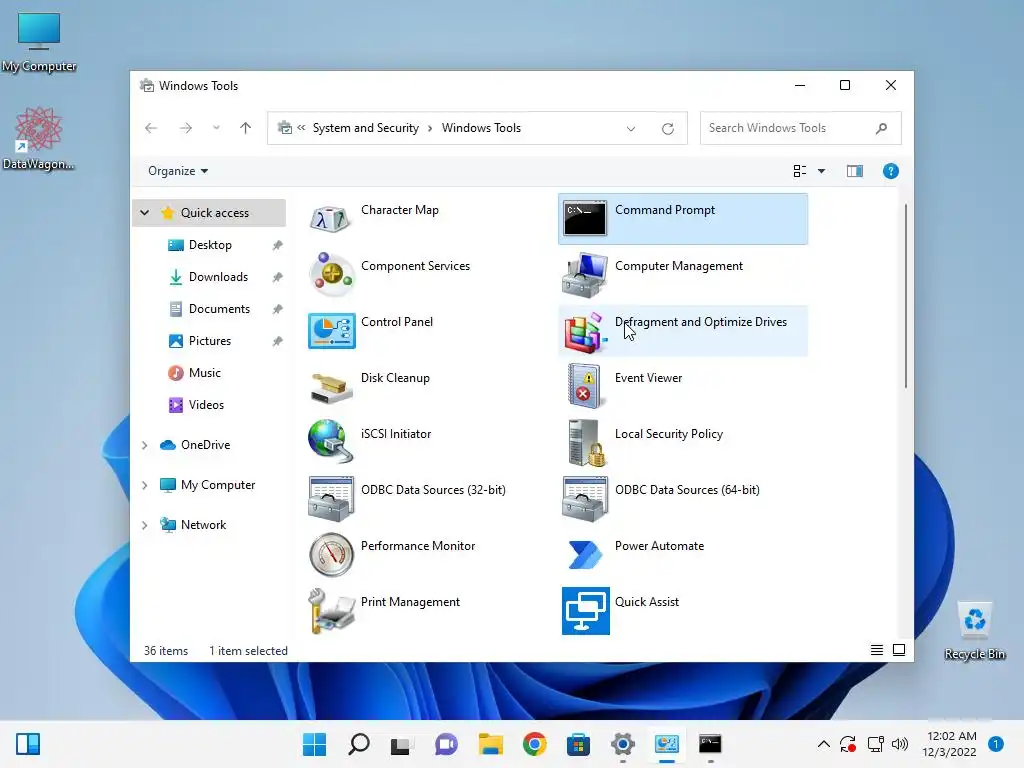
Task: Click the Search Windows Tools field
Action: (x=800, y=128)
